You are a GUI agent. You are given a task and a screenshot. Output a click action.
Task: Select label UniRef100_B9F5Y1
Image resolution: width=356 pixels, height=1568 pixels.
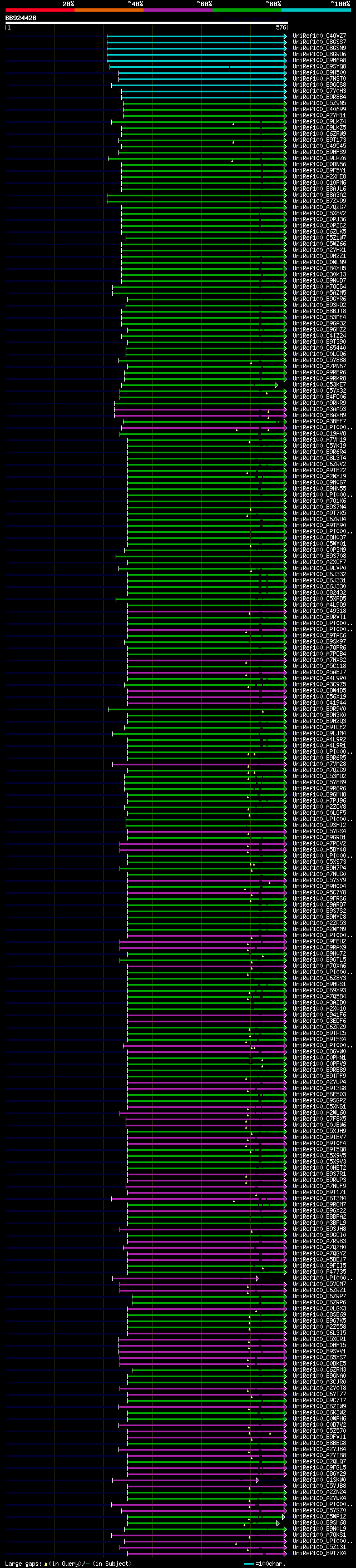[x=319, y=170]
